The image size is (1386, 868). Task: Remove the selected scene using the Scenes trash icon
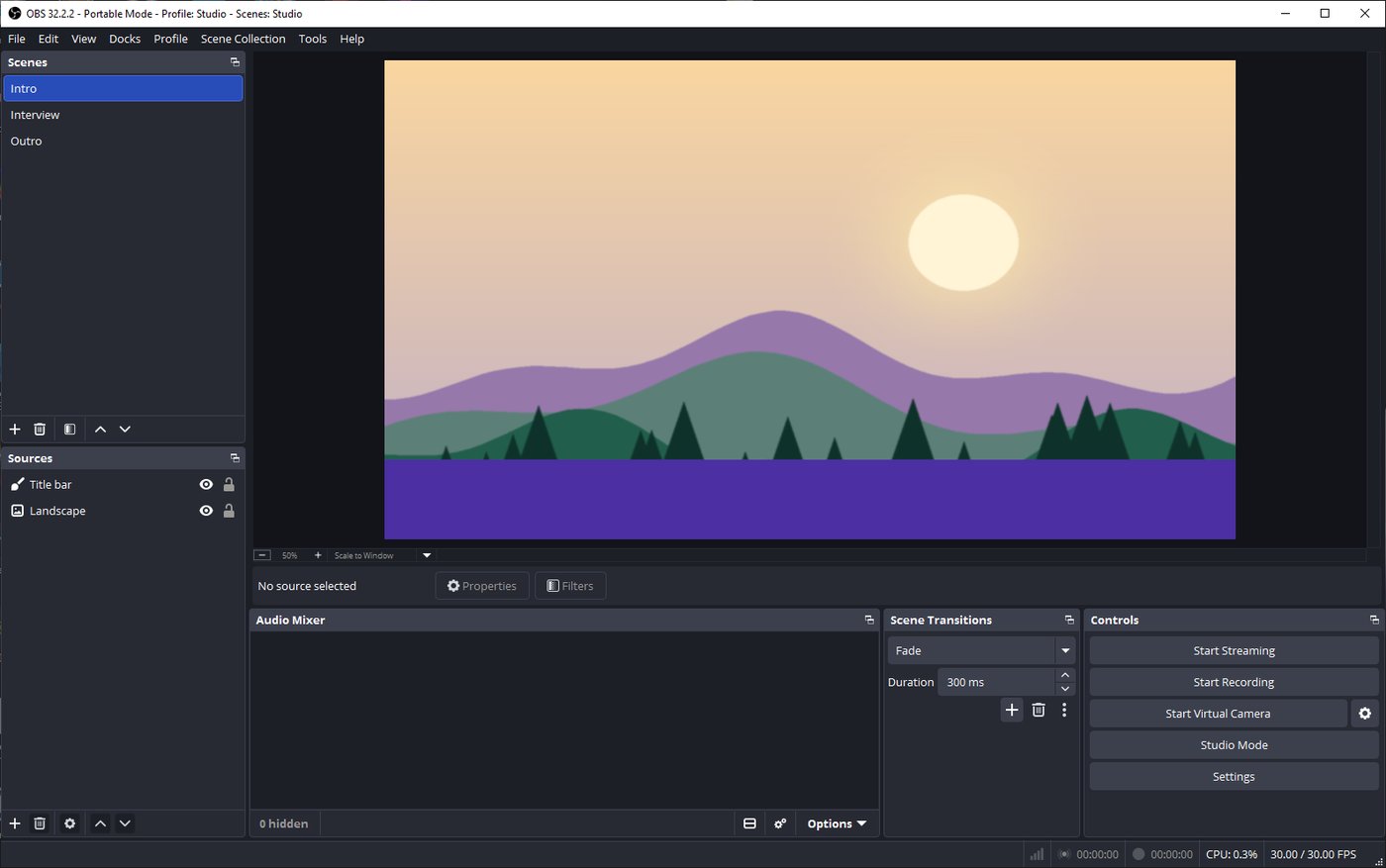[40, 430]
